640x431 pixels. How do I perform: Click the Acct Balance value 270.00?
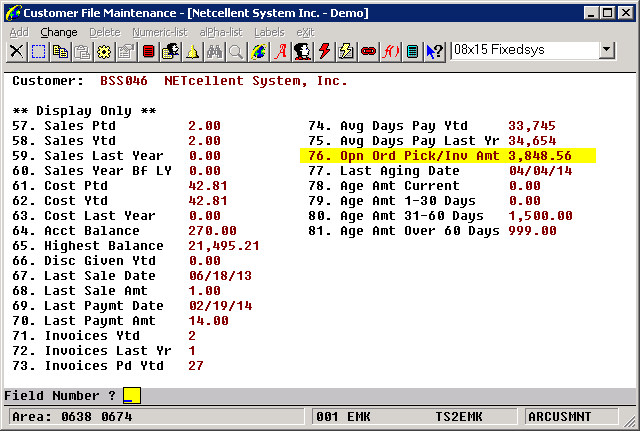coord(212,231)
